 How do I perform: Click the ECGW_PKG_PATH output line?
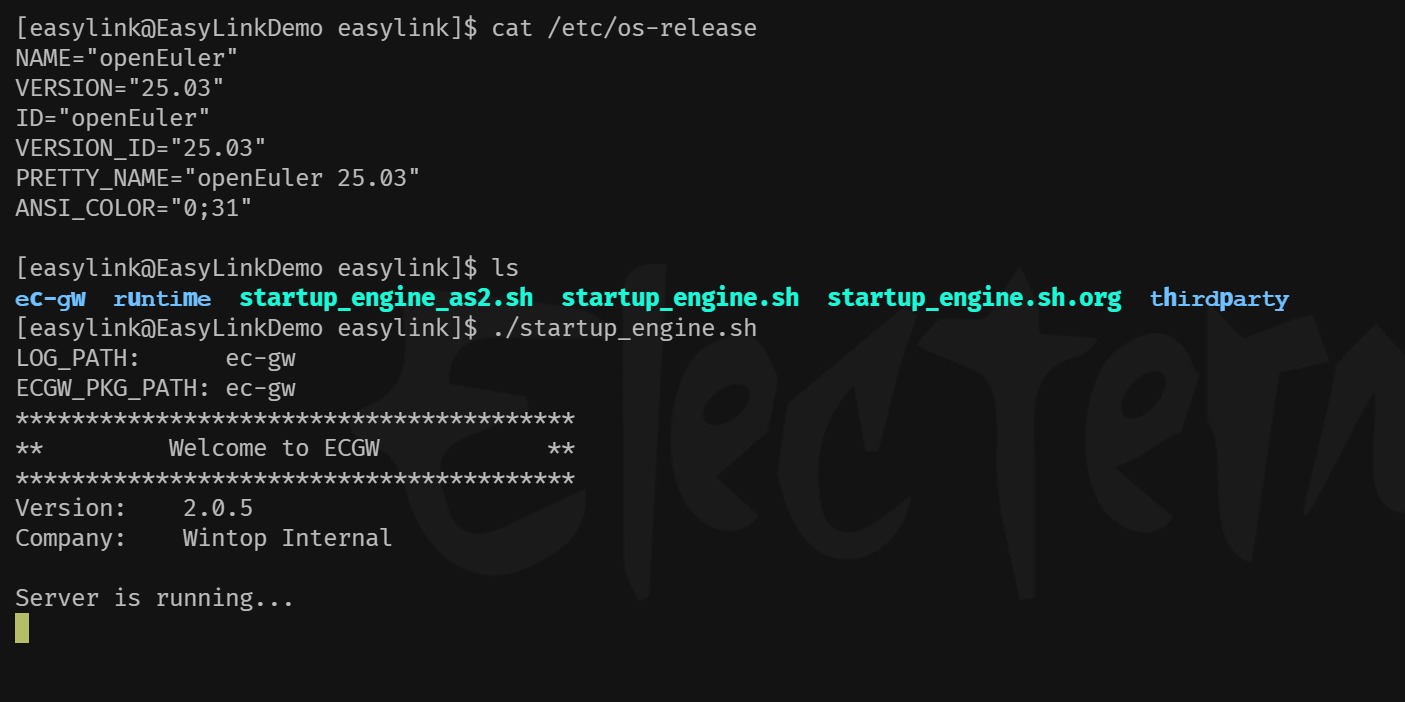pyautogui.click(x=155, y=388)
